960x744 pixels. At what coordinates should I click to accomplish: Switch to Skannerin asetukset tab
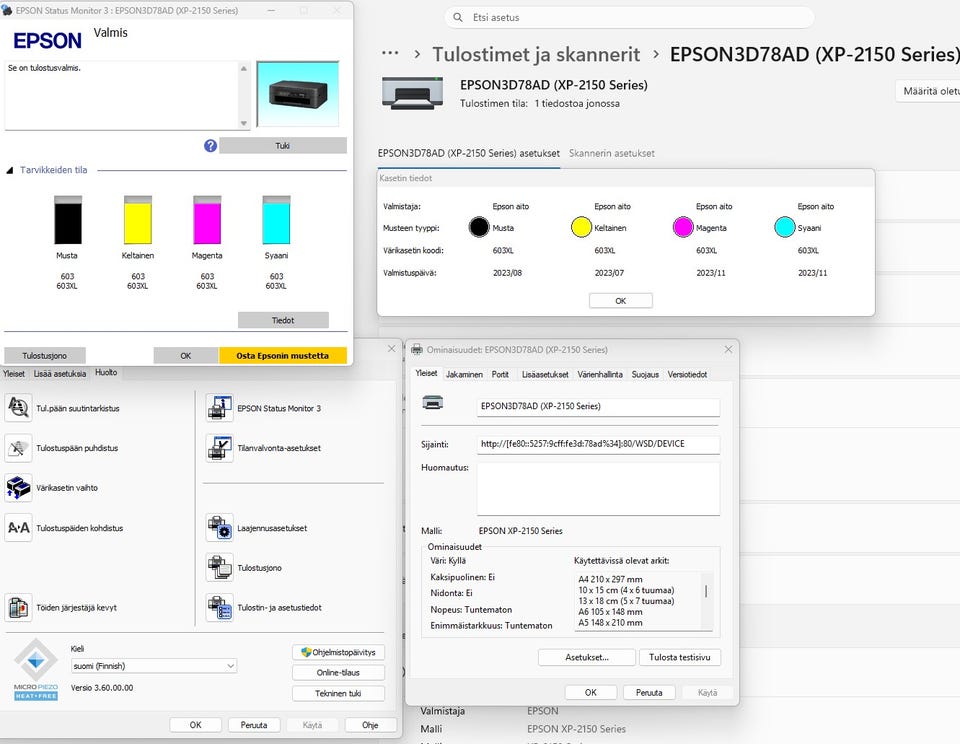click(612, 153)
